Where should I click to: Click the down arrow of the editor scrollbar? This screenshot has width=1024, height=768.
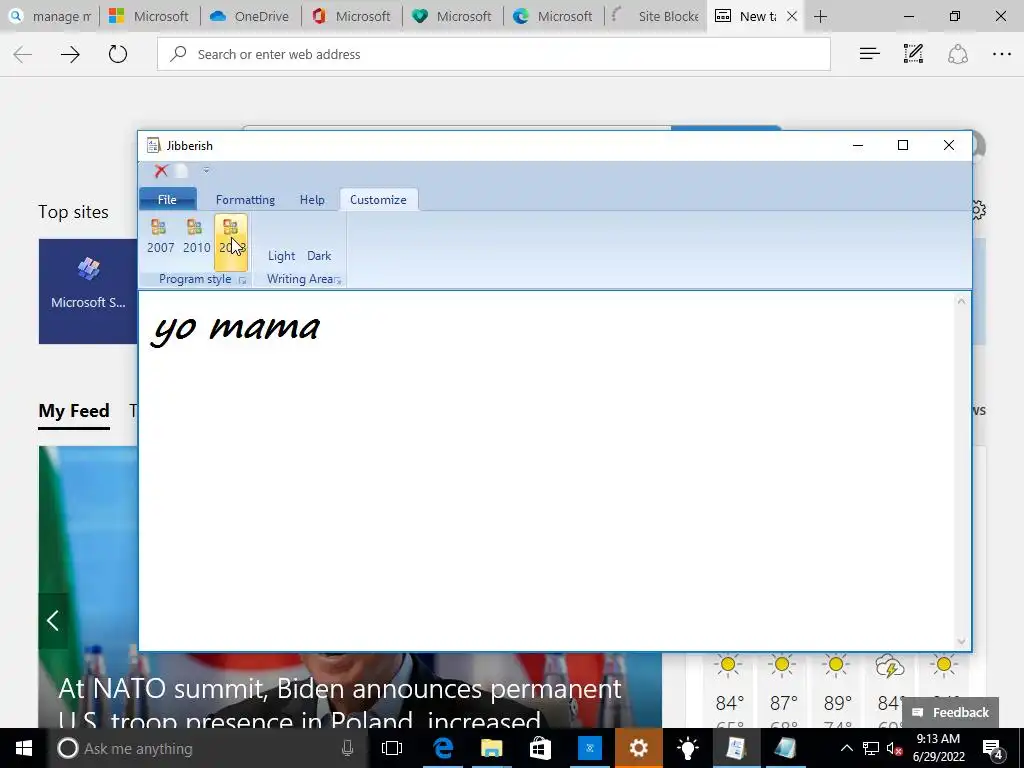(961, 641)
